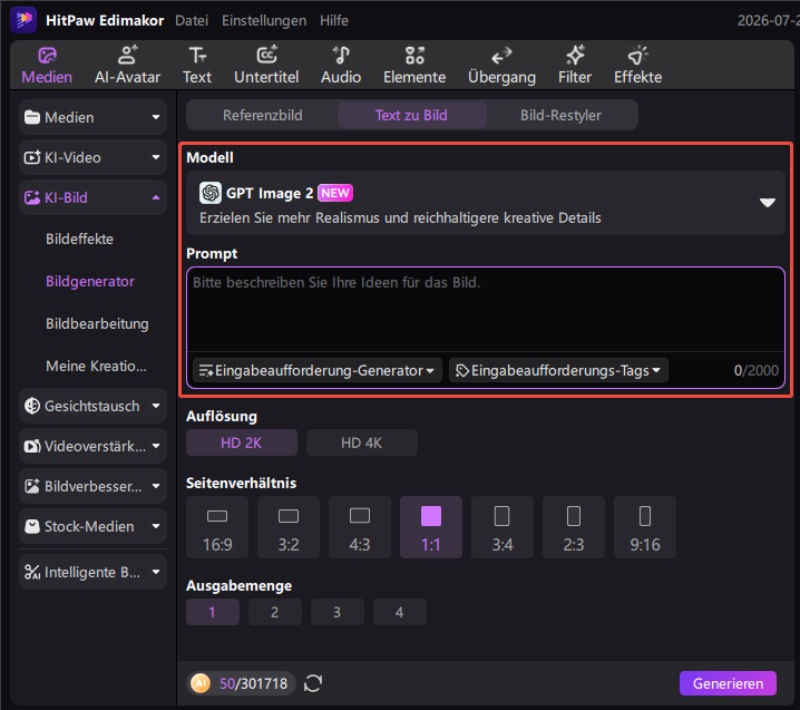Click the GPT Image 2 model logo
The image size is (800, 710).
click(210, 193)
